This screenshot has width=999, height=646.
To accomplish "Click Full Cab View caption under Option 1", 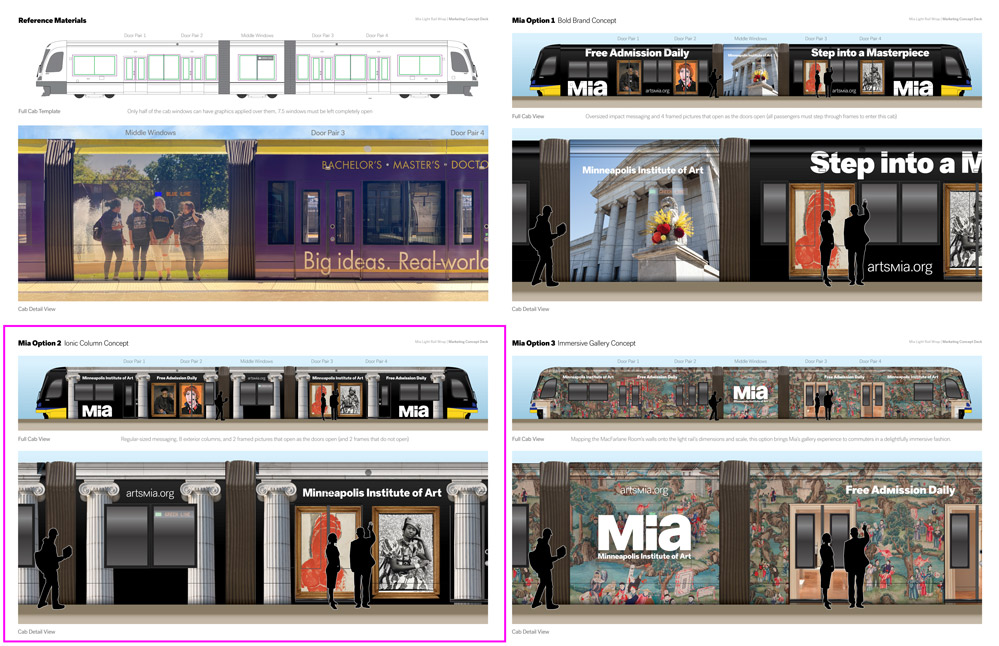I will pyautogui.click(x=528, y=117).
